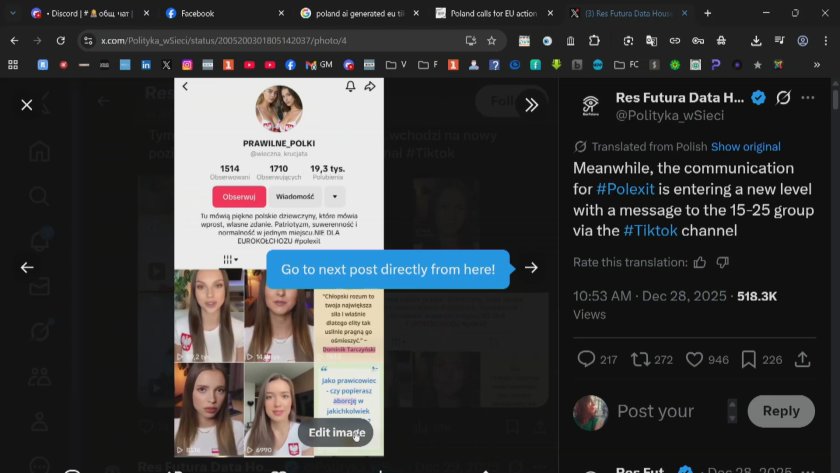The image size is (840, 473).
Task: Close the photo viewer with the X
Action: 27,105
